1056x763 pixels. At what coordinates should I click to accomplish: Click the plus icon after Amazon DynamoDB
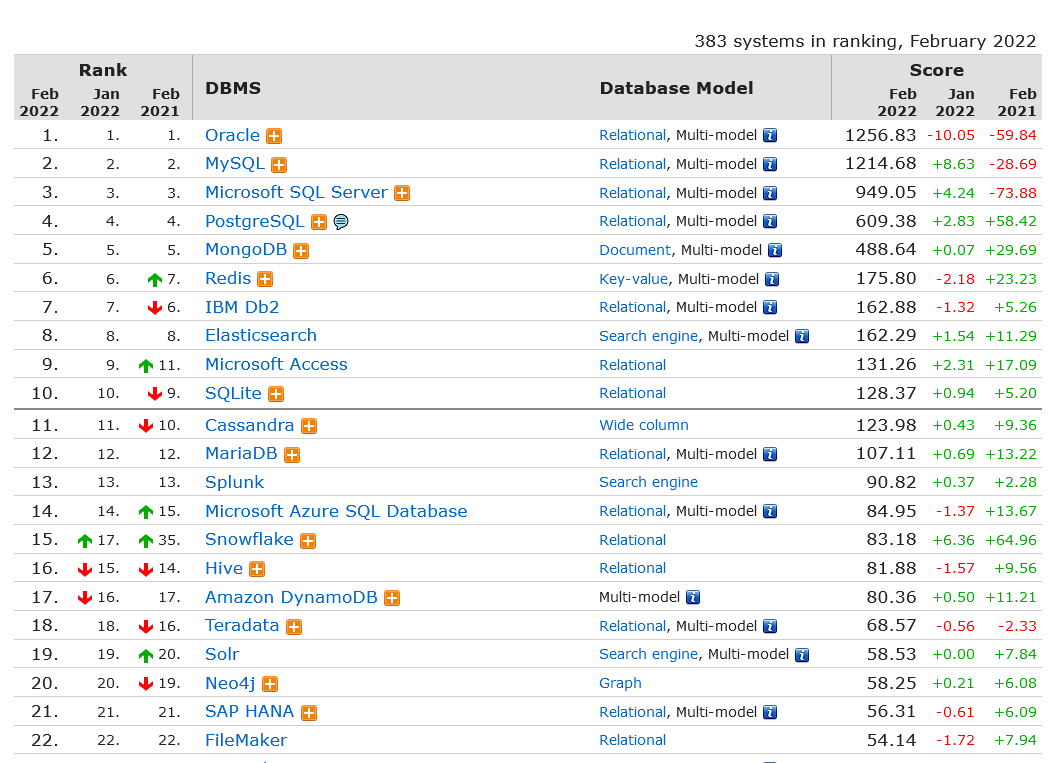pos(392,598)
